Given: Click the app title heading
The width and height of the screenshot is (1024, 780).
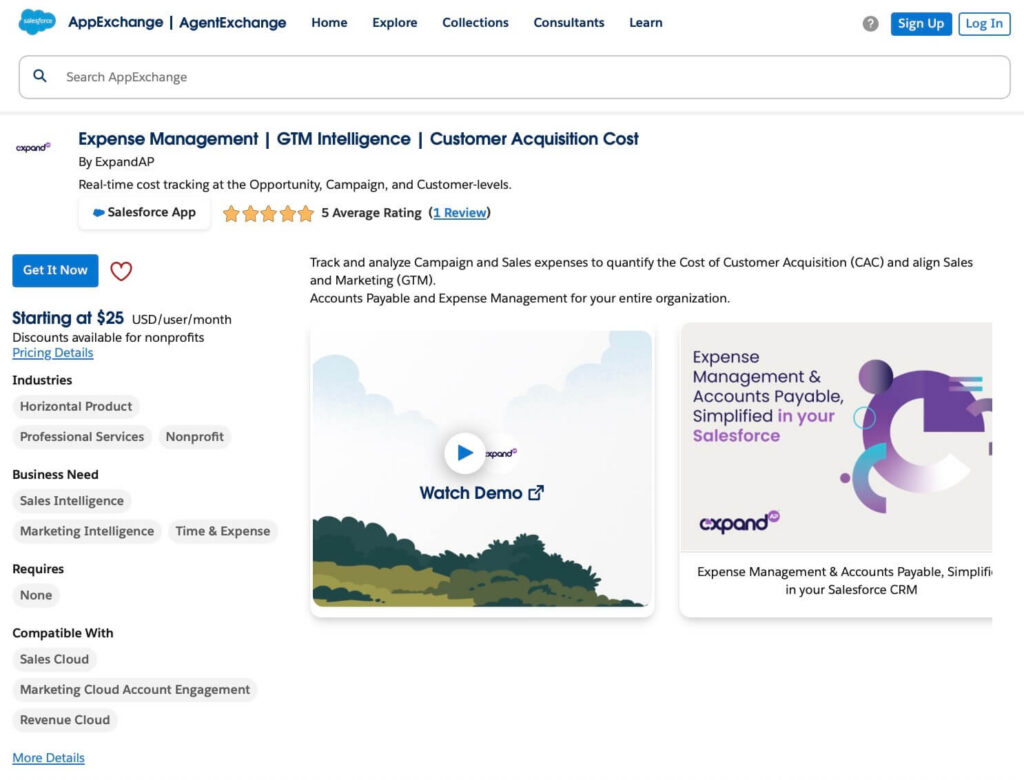Looking at the screenshot, I should (359, 139).
